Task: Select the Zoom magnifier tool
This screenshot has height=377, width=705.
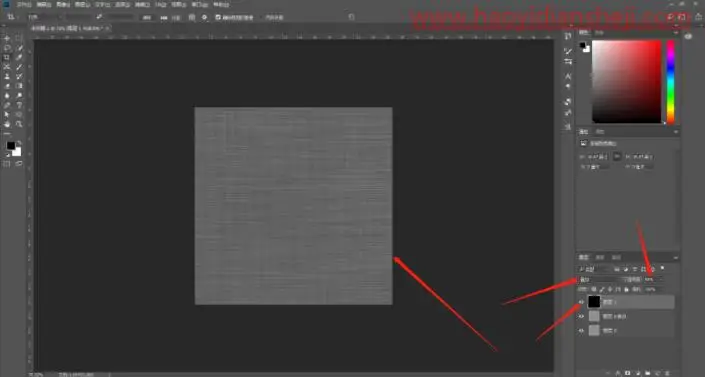Action: [x=19, y=124]
